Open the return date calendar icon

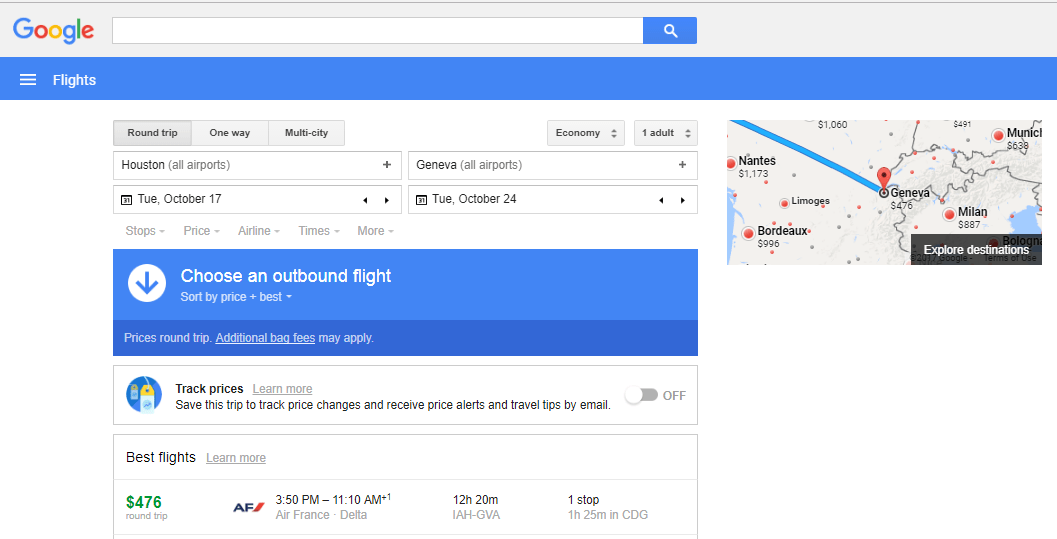pos(421,200)
